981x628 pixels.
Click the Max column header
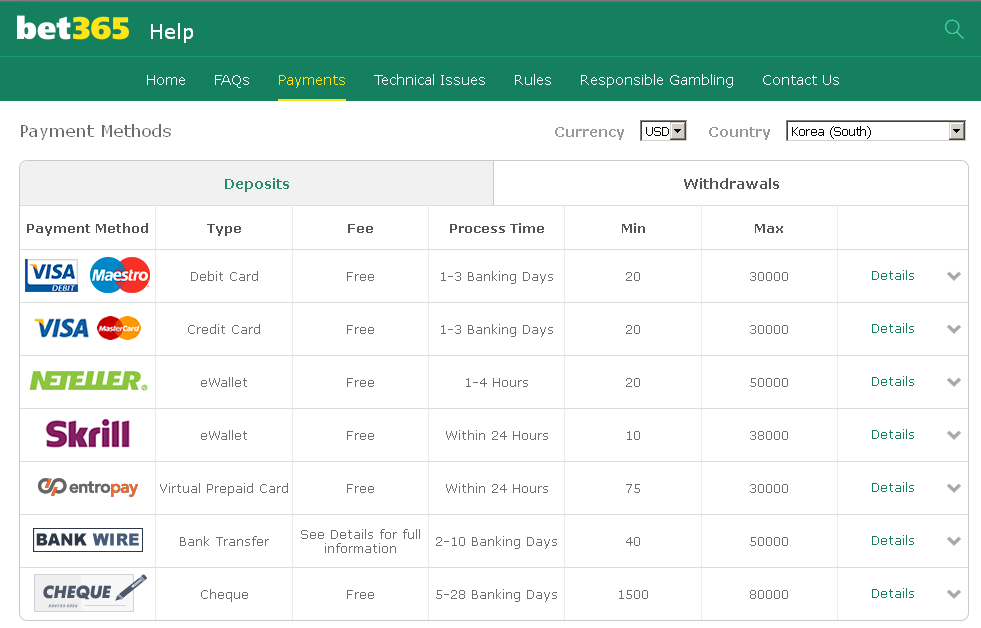tap(769, 228)
